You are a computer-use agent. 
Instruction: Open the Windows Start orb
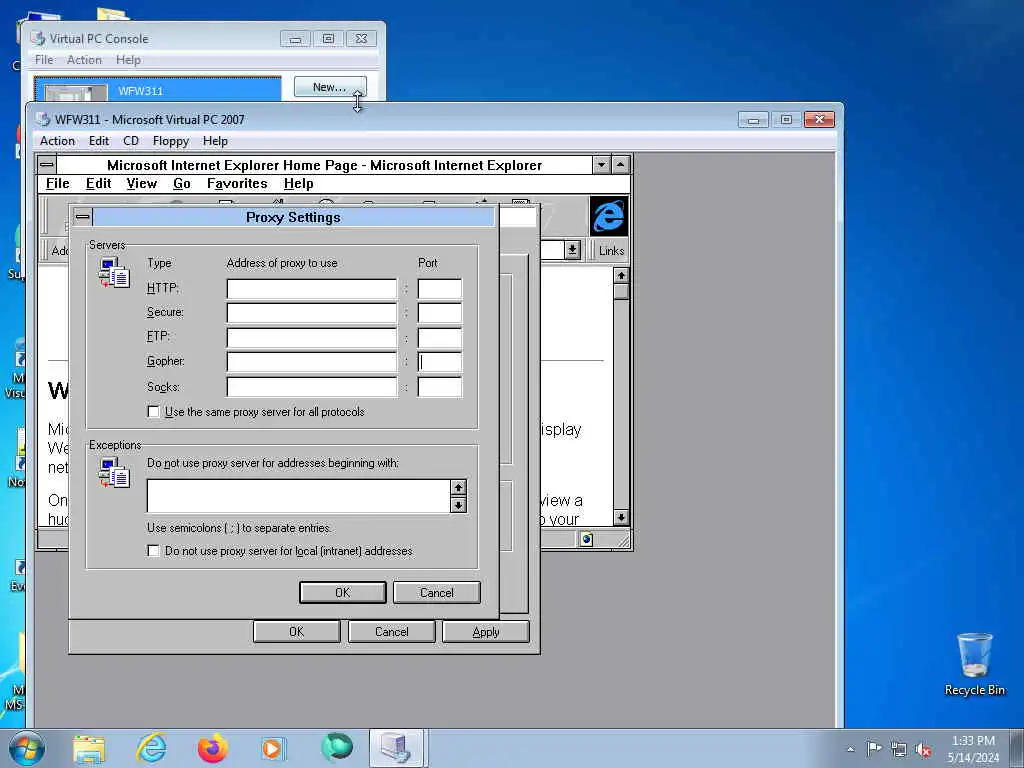(26, 748)
